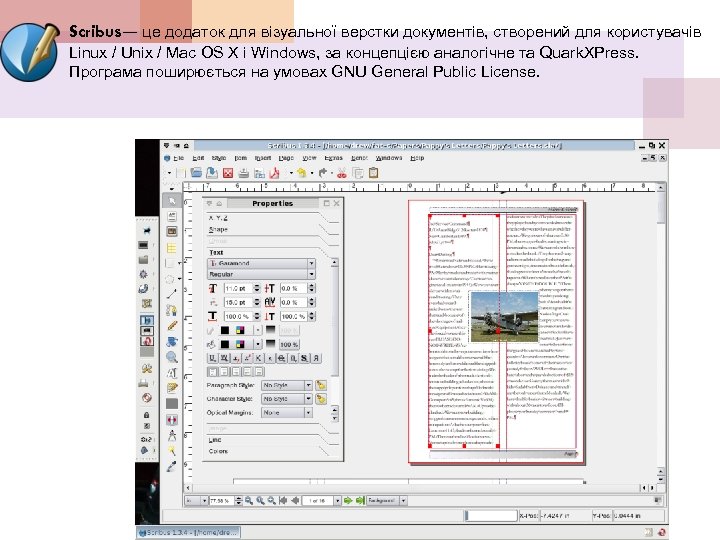Screen dimensions: 720x540
Task: Open the font family Garamond dropdown
Action: click(261, 263)
